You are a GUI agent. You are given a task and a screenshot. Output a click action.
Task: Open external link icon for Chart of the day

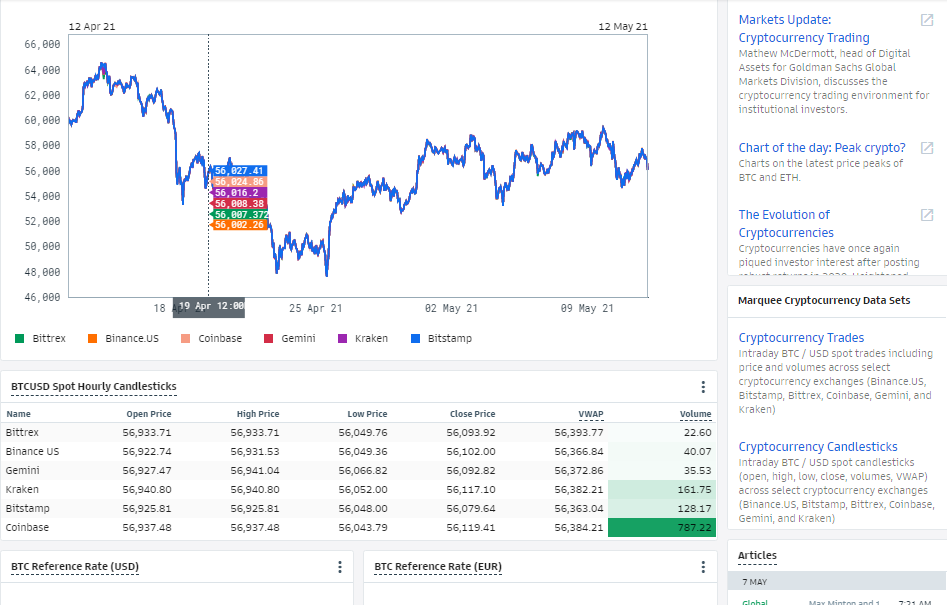tap(926, 148)
